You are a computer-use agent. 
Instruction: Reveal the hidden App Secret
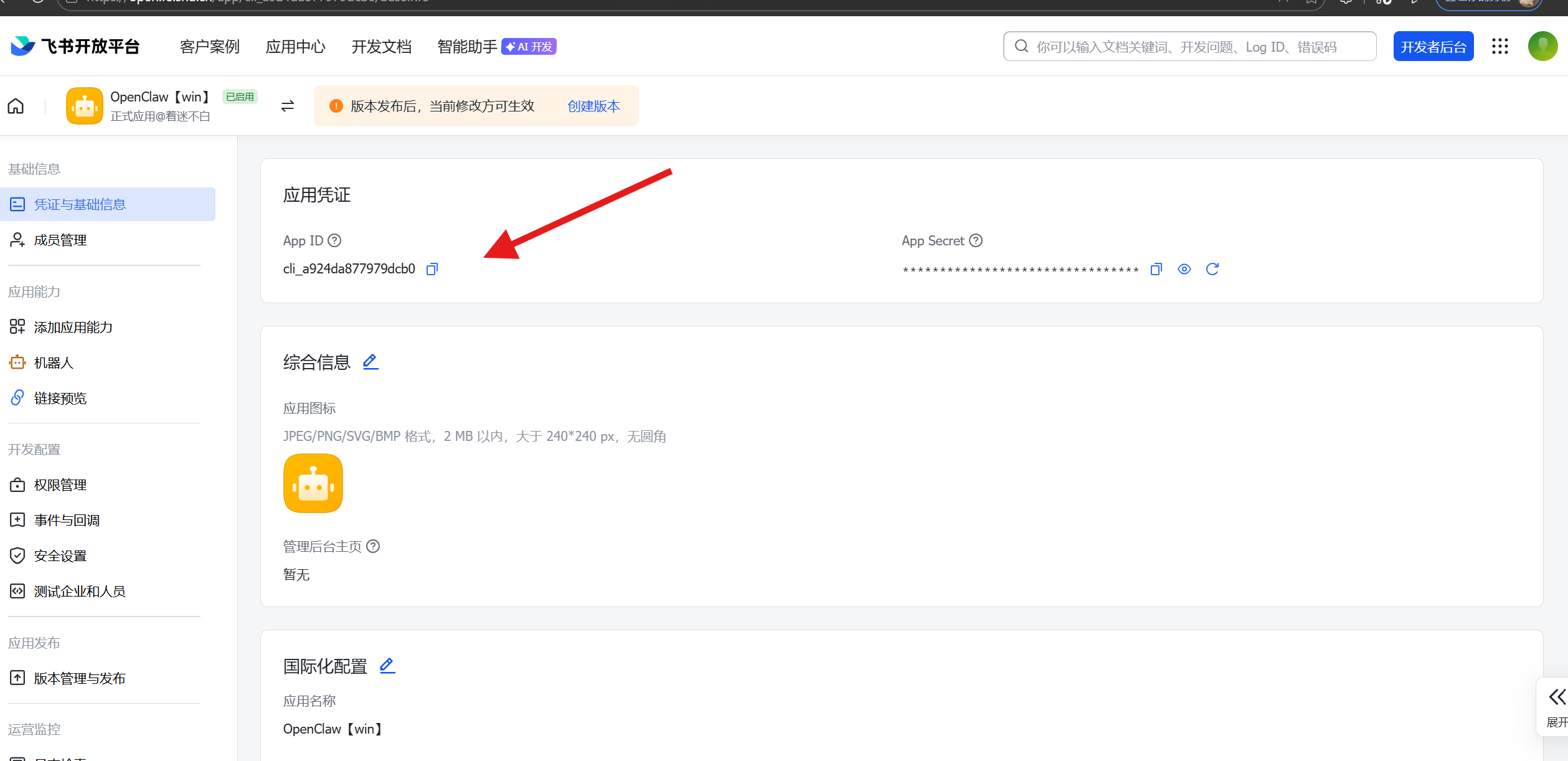coord(1184,269)
